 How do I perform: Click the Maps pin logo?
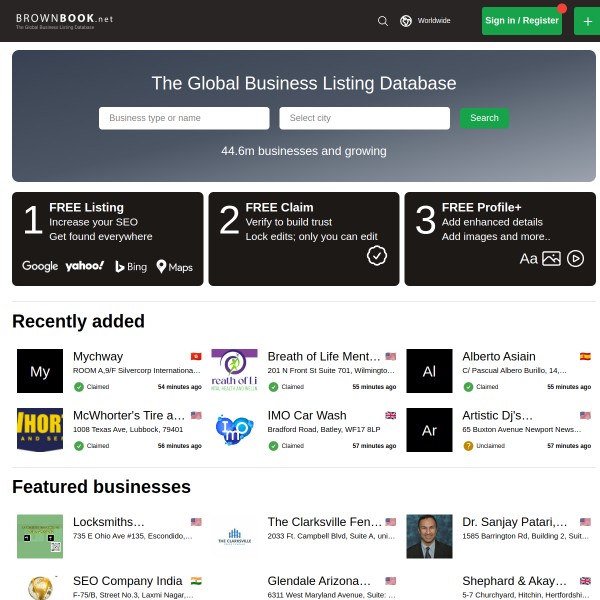coord(174,267)
